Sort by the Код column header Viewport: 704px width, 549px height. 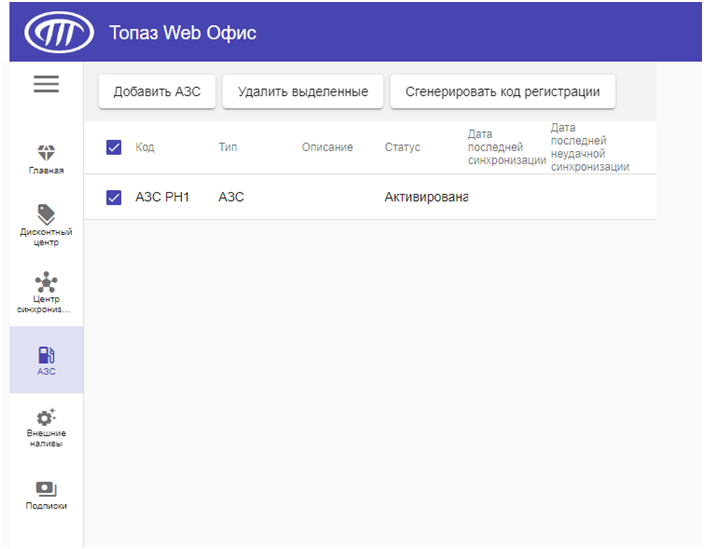(x=145, y=147)
